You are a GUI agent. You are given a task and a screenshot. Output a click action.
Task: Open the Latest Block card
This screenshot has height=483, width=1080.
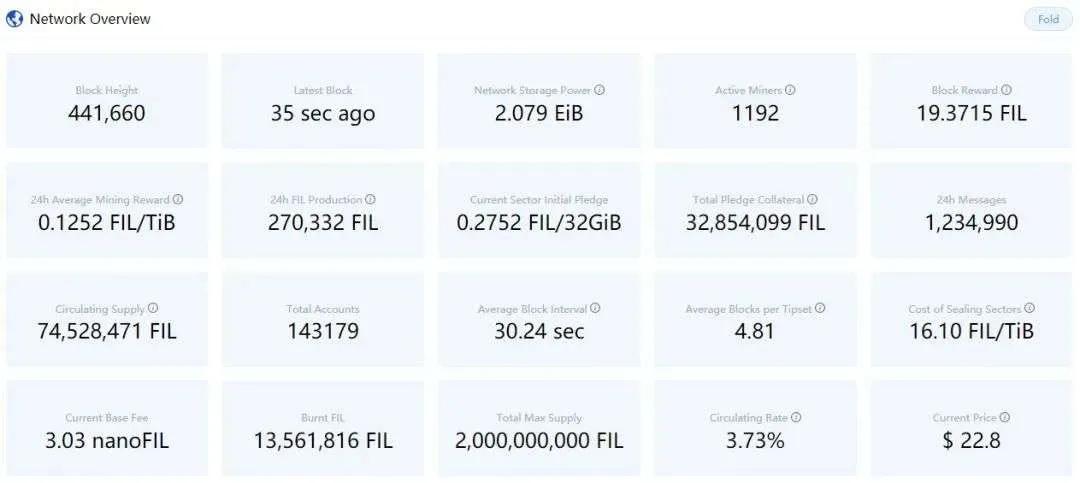322,101
